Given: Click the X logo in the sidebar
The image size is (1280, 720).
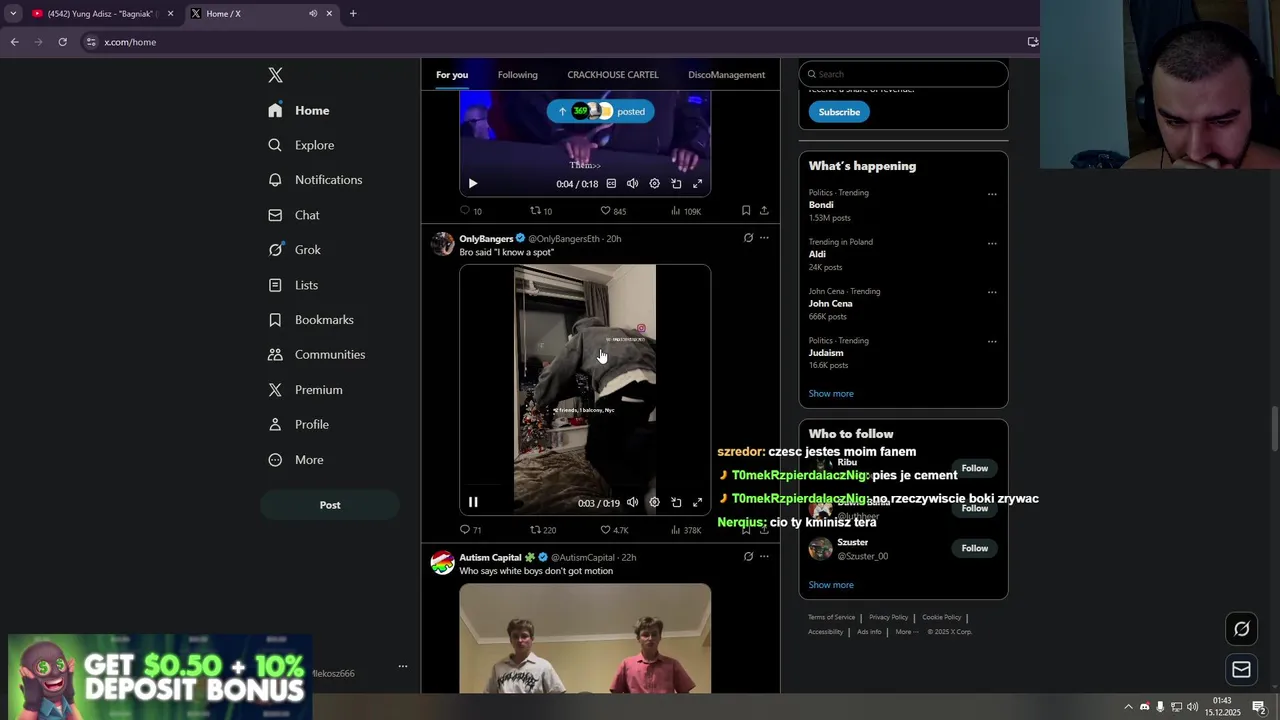Looking at the screenshot, I should click(275, 75).
